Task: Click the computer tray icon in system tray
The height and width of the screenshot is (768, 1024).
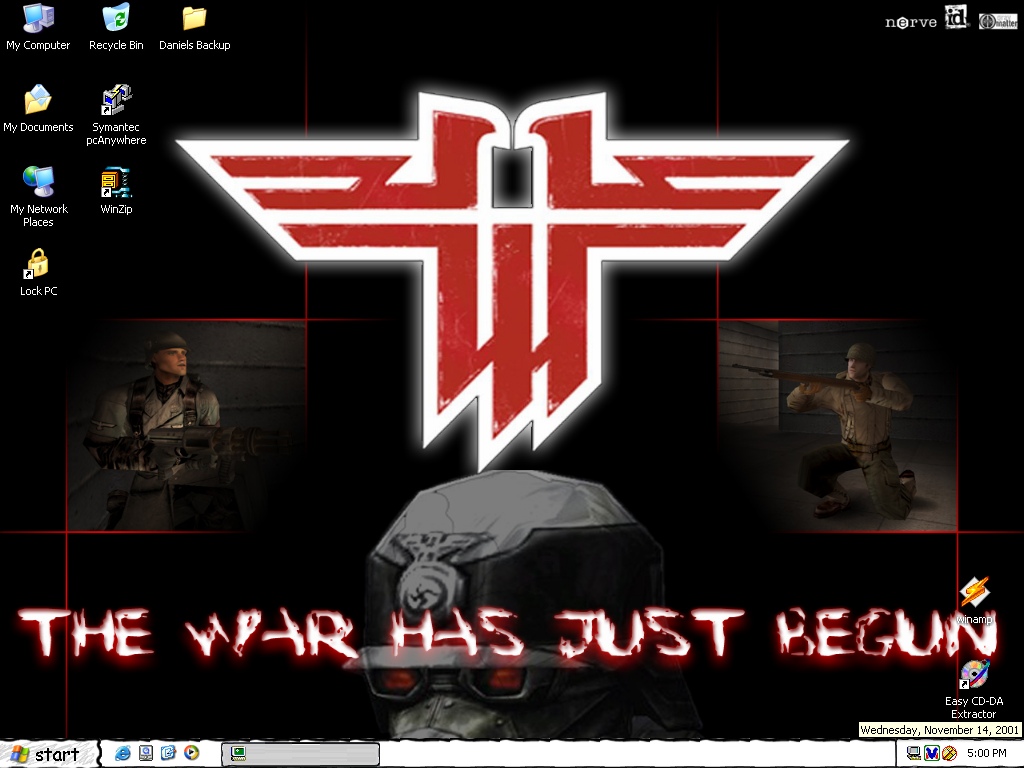Action: click(x=913, y=753)
